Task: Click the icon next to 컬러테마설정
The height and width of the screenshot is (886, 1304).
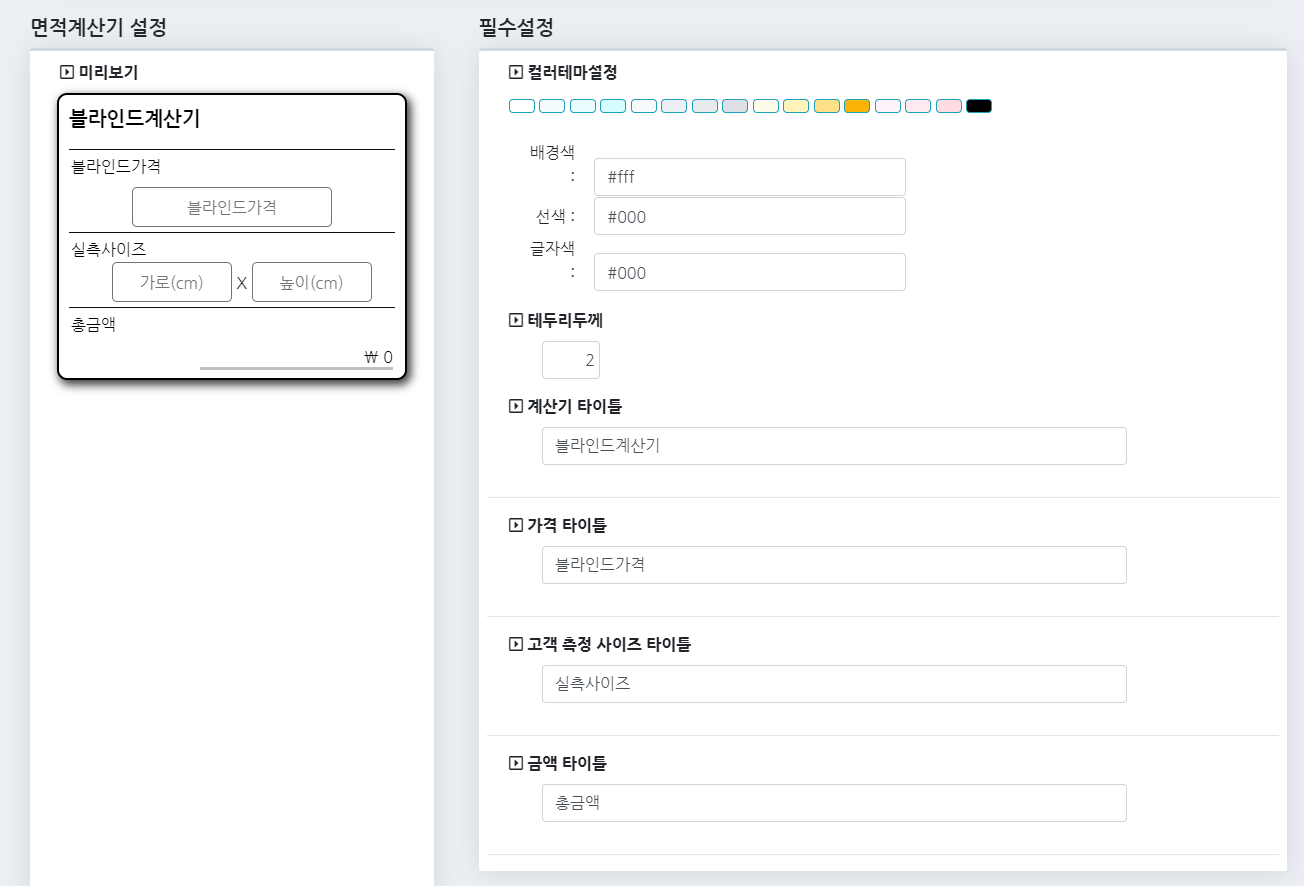Action: [x=516, y=72]
